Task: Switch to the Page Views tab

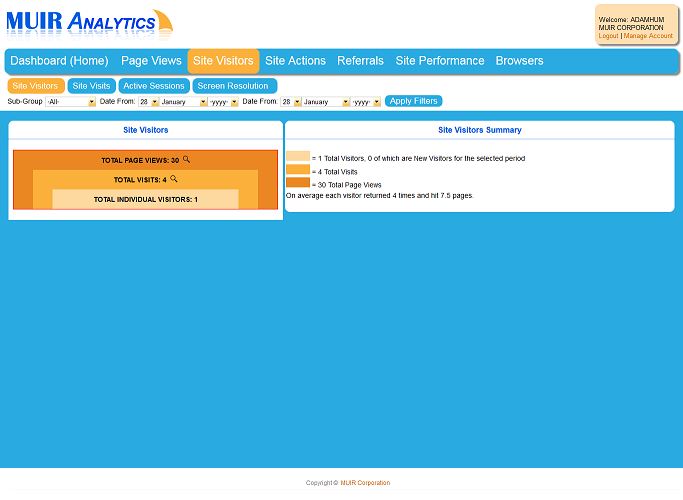Action: 151,61
